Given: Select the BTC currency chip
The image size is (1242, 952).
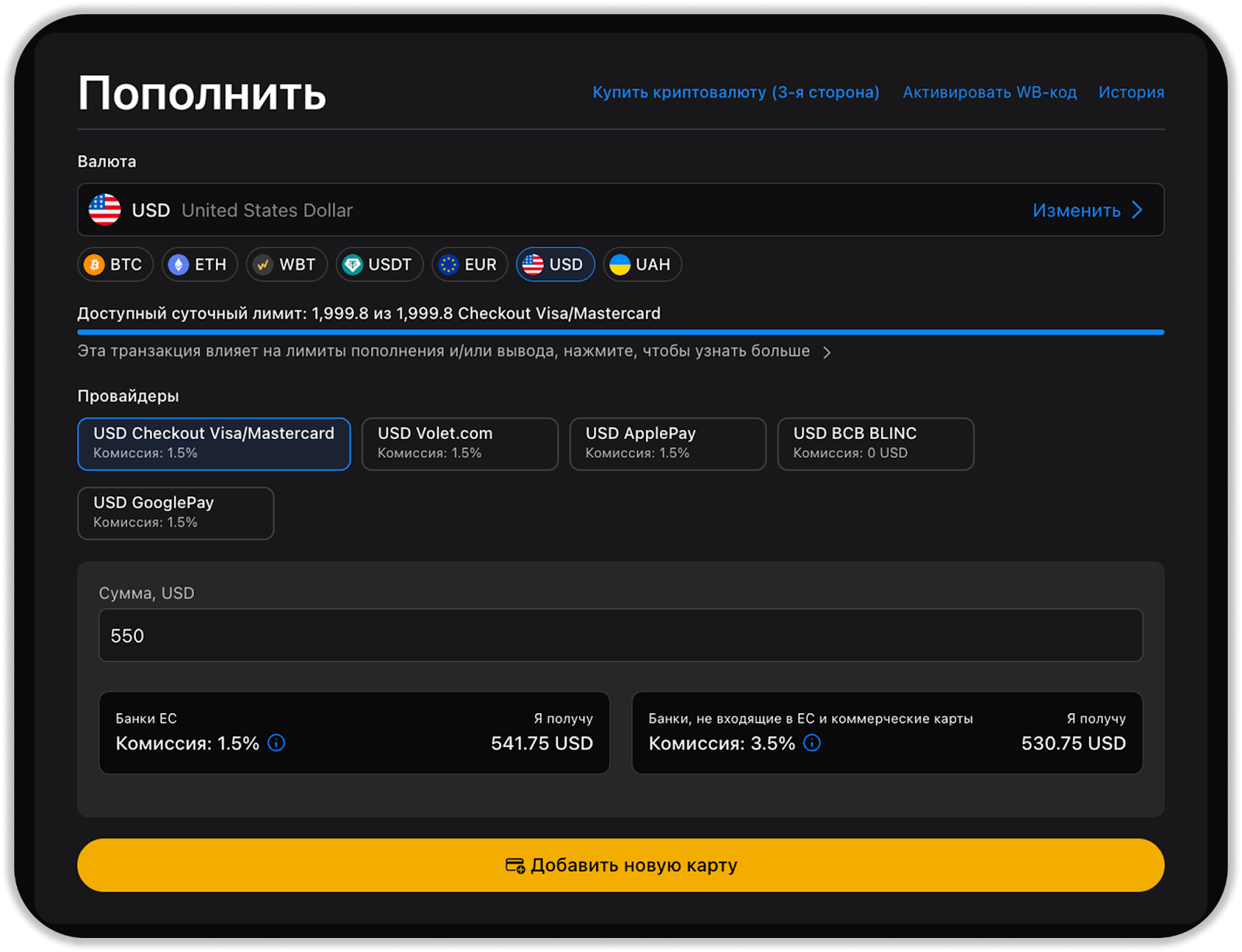Looking at the screenshot, I should [115, 265].
